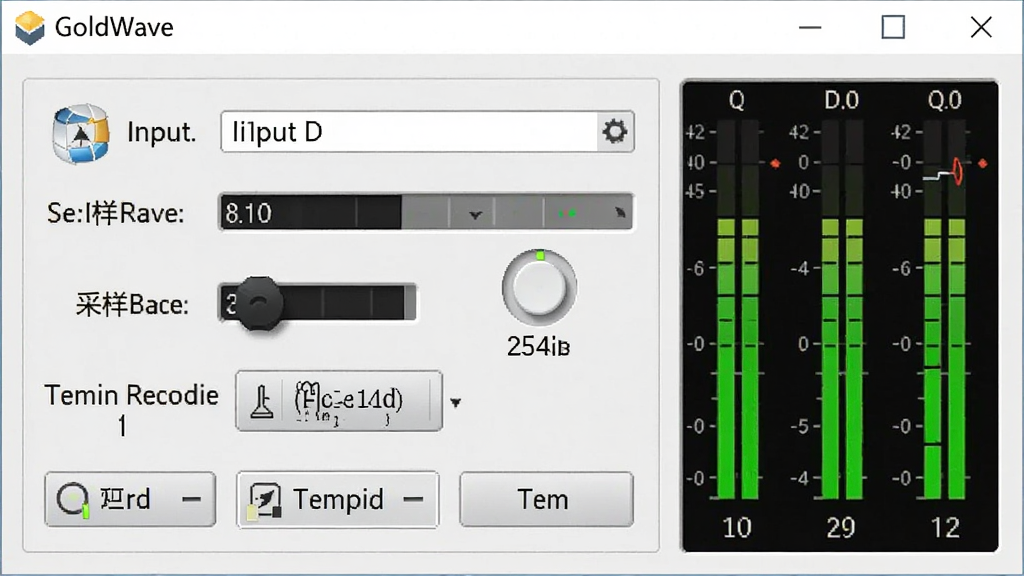Click the Tempid button
The height and width of the screenshot is (576, 1024).
pos(338,500)
